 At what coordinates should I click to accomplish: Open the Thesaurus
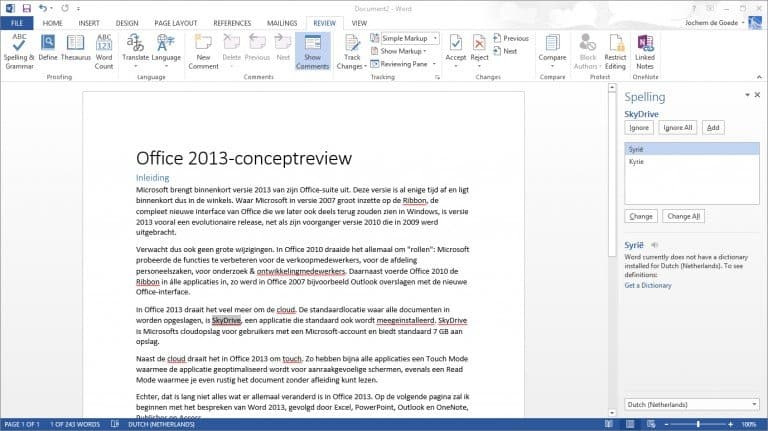point(75,48)
